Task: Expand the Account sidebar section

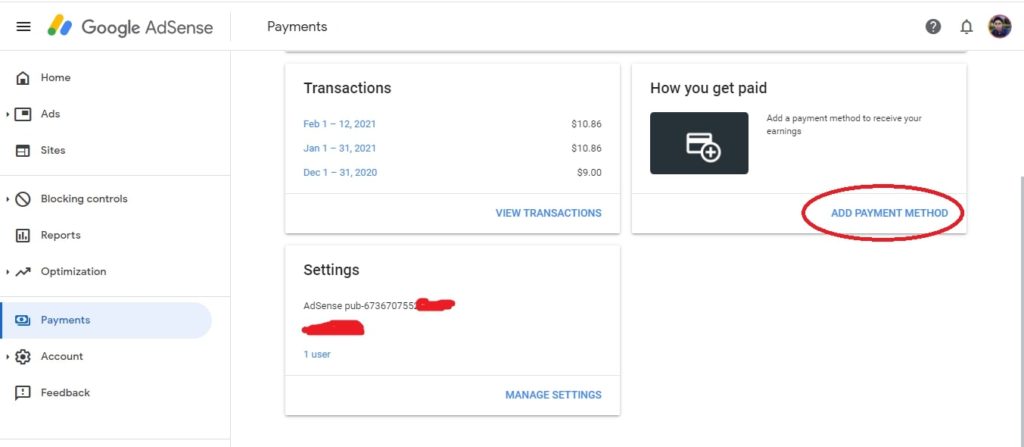Action: pos(8,357)
